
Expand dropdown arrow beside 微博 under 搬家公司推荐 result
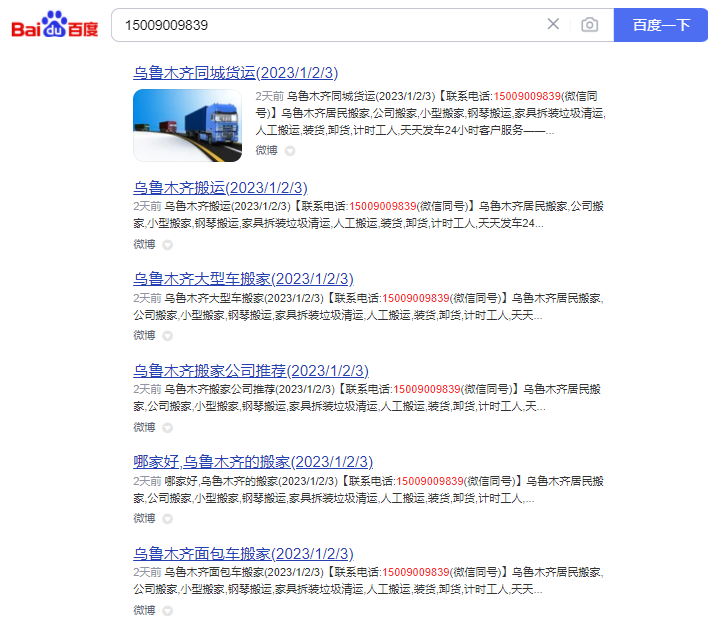point(168,427)
